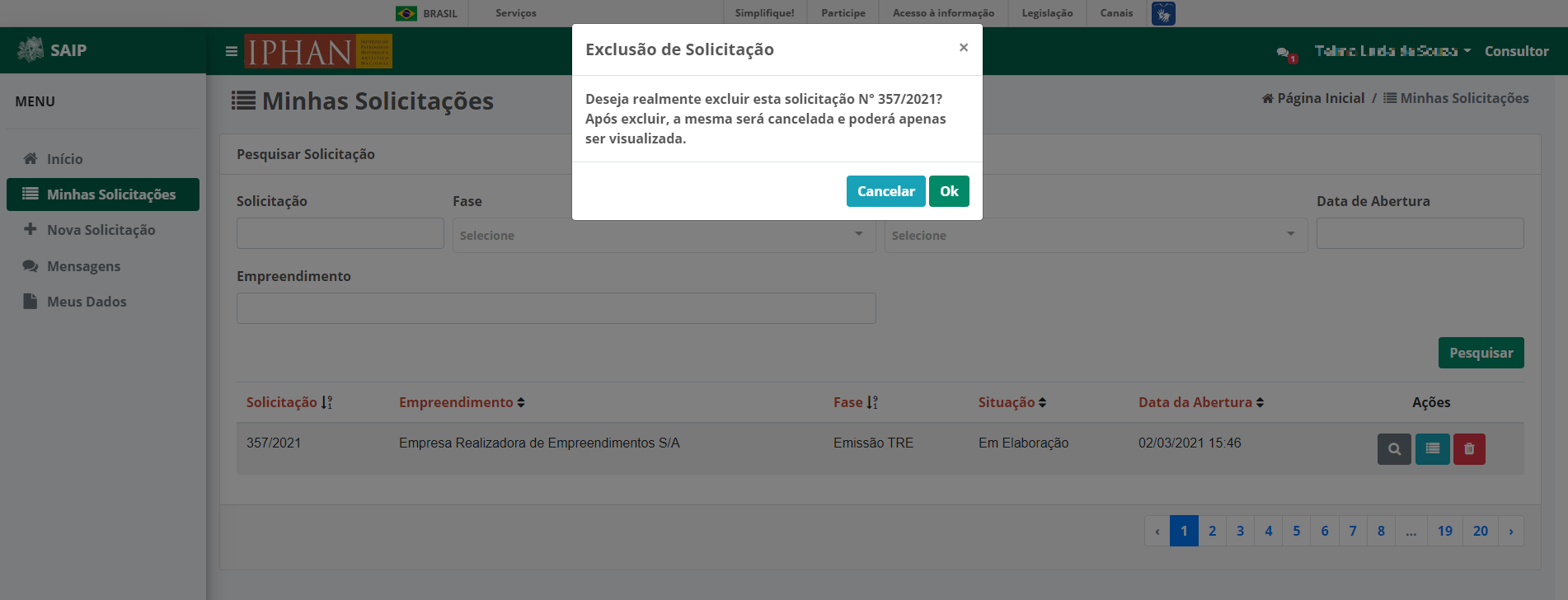Open list action icon for 357/2021
This screenshot has height=600, width=1568.
click(x=1433, y=449)
